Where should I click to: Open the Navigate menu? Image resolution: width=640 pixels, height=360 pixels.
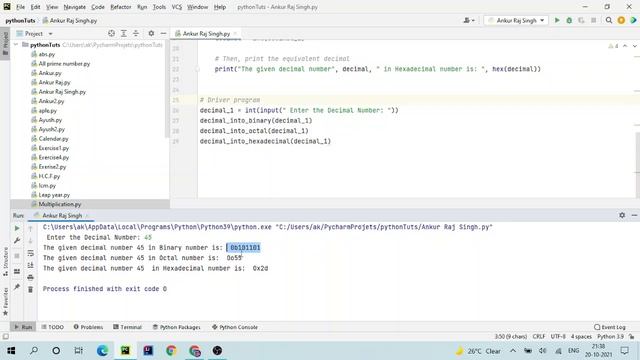(x=75, y=7)
